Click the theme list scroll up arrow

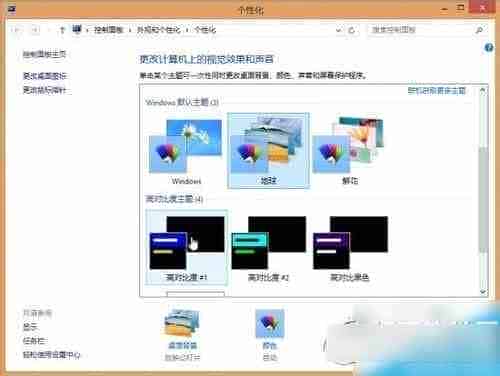point(483,90)
